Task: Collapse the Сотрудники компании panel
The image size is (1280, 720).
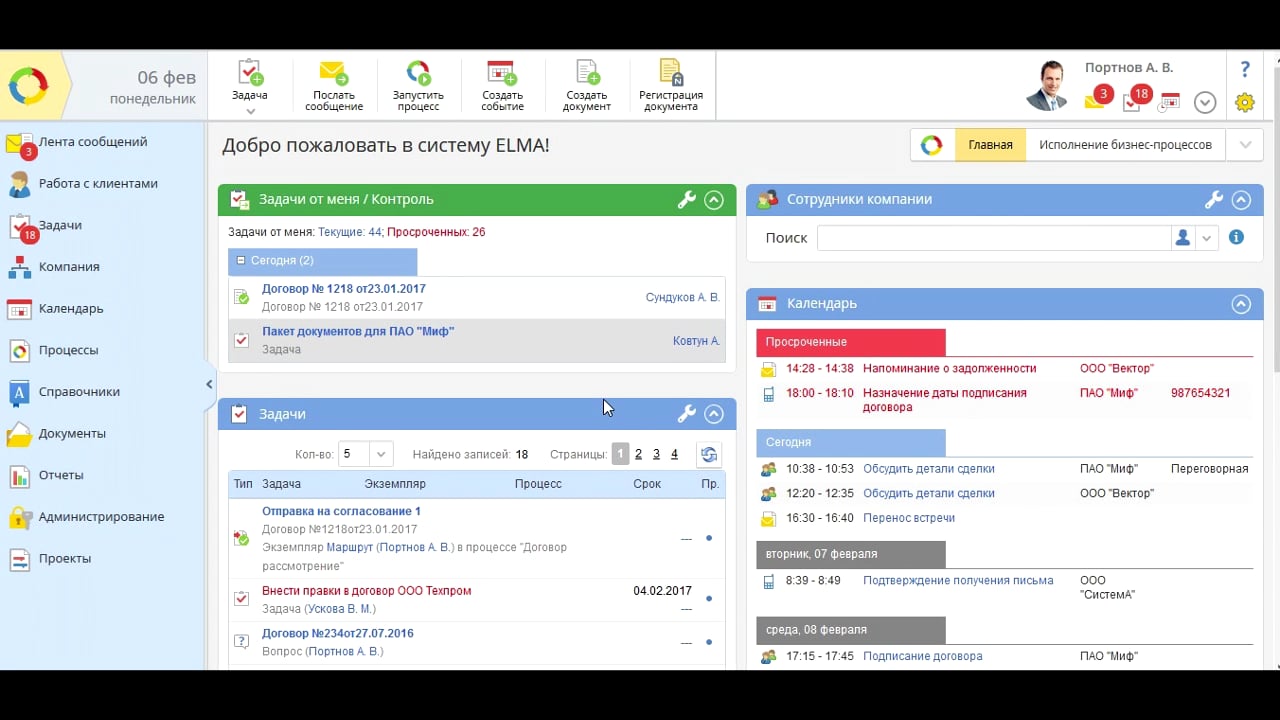Action: click(1241, 200)
